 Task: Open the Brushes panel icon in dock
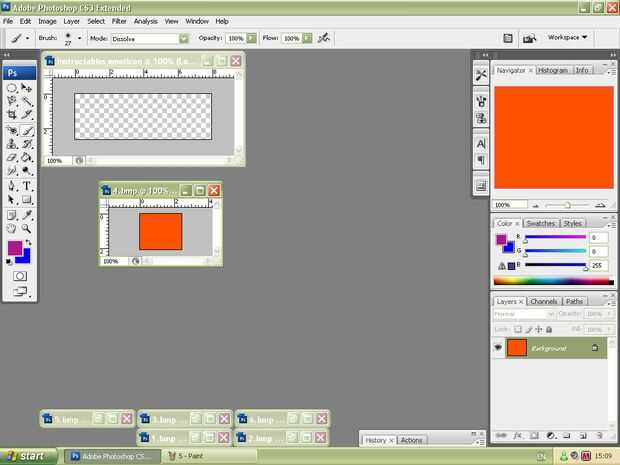(x=481, y=101)
